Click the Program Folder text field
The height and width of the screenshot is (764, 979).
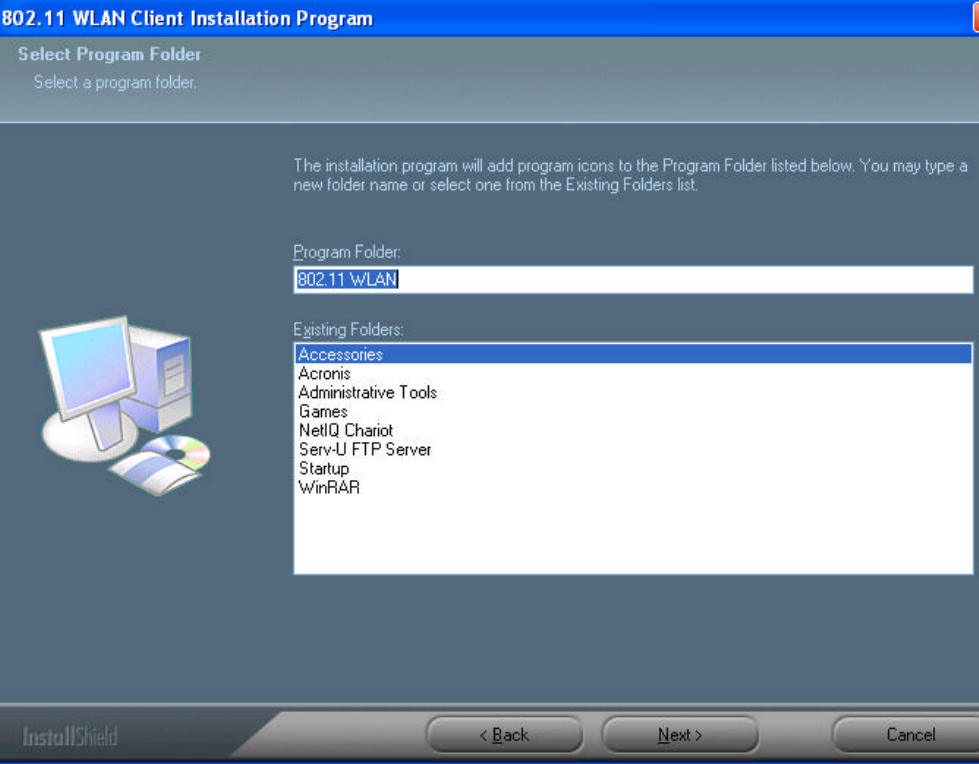click(x=633, y=279)
